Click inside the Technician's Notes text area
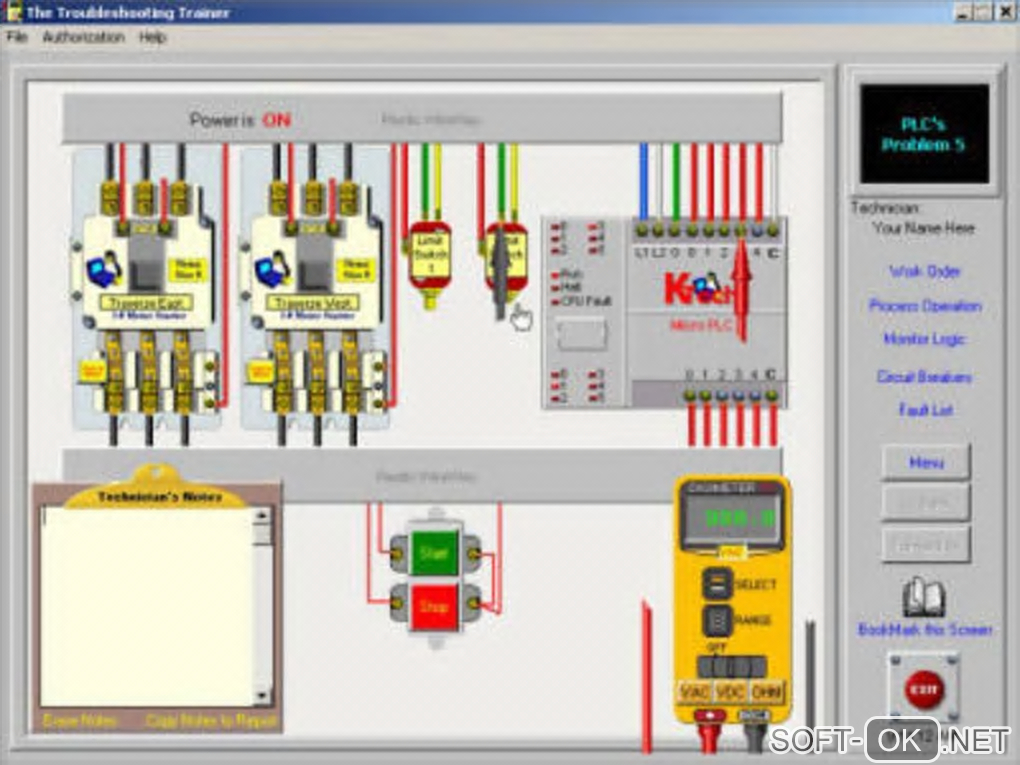 (x=146, y=606)
